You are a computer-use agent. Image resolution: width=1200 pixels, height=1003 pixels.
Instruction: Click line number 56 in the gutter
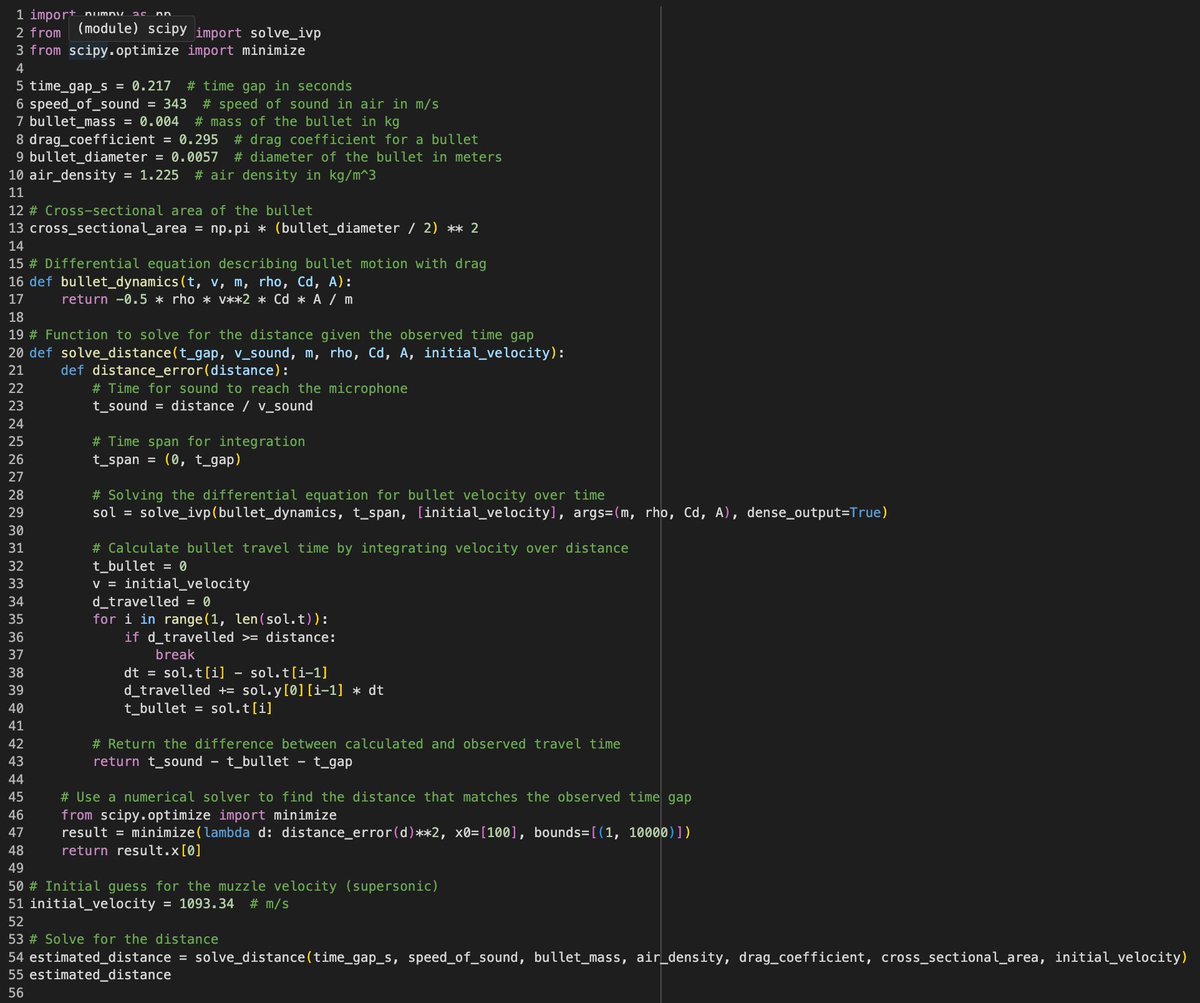click(x=15, y=993)
